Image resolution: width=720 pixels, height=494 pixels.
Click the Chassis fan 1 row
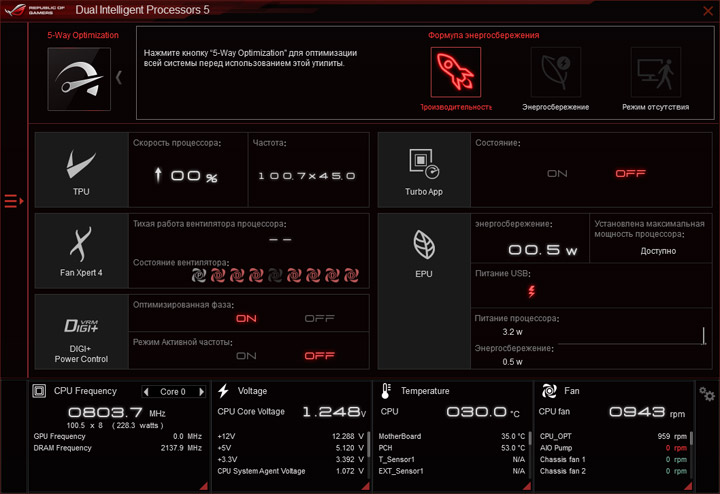[613, 460]
